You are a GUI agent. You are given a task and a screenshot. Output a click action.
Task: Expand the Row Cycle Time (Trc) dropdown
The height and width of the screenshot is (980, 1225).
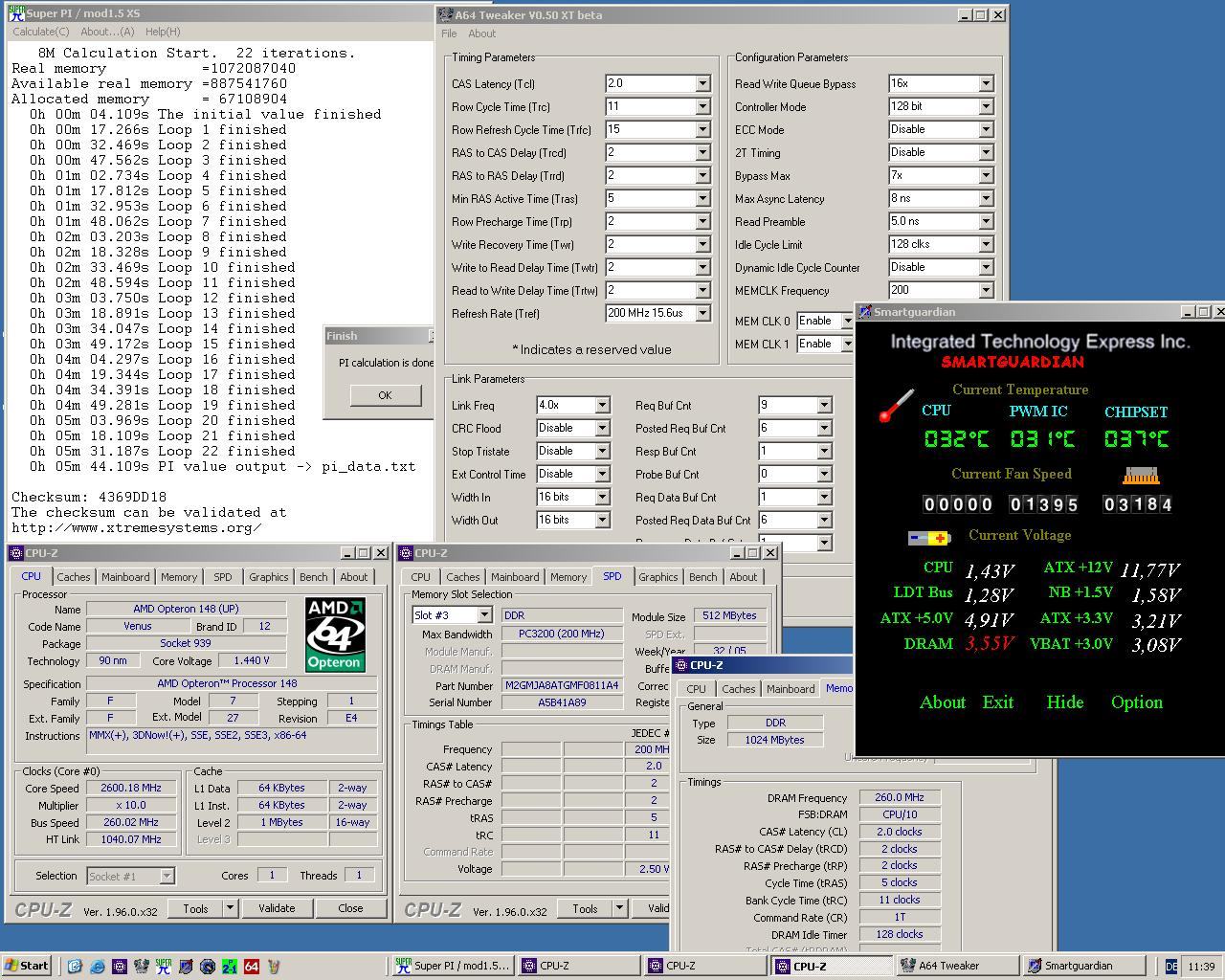(702, 106)
